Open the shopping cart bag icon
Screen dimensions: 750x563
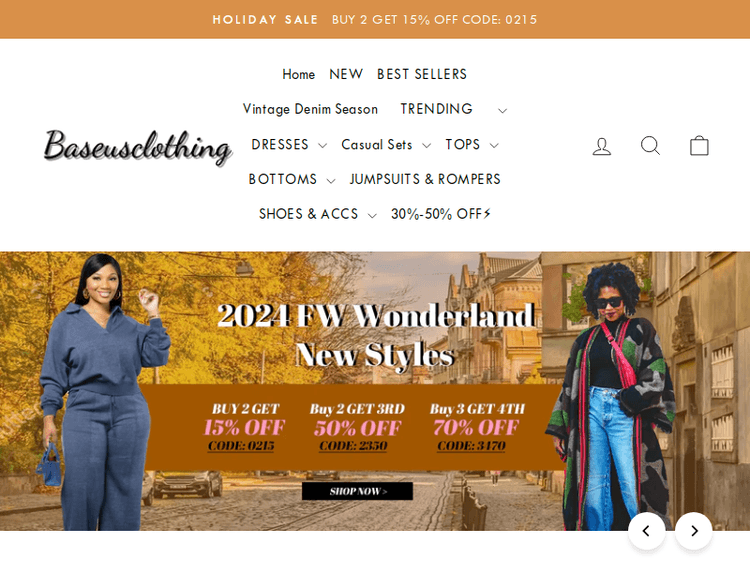(699, 145)
